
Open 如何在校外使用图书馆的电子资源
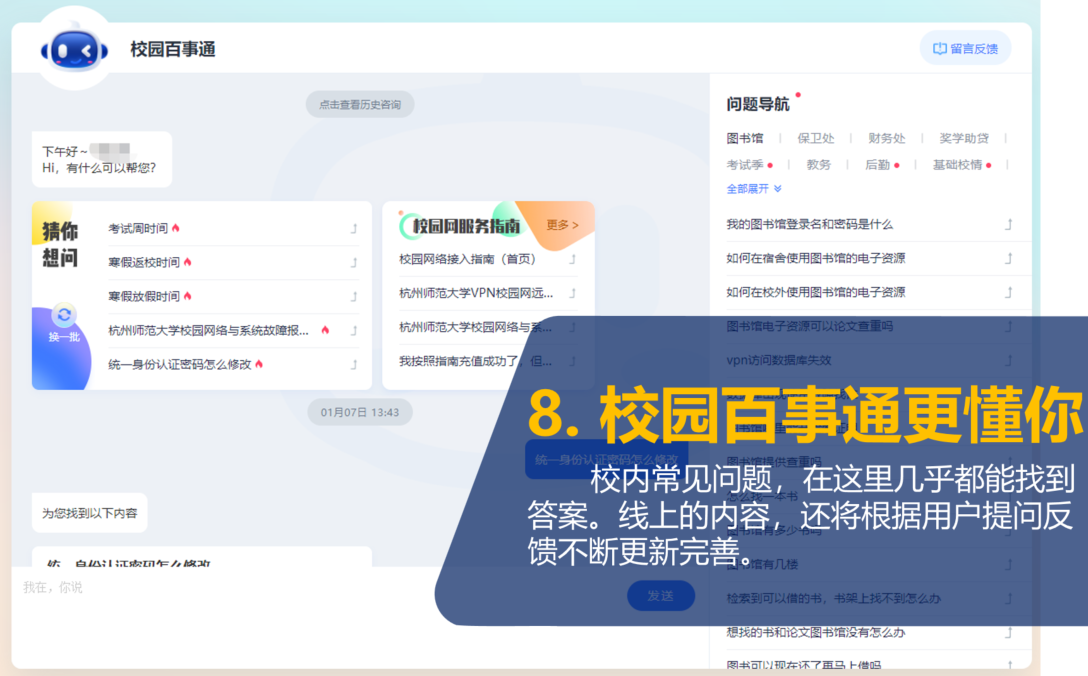point(815,292)
